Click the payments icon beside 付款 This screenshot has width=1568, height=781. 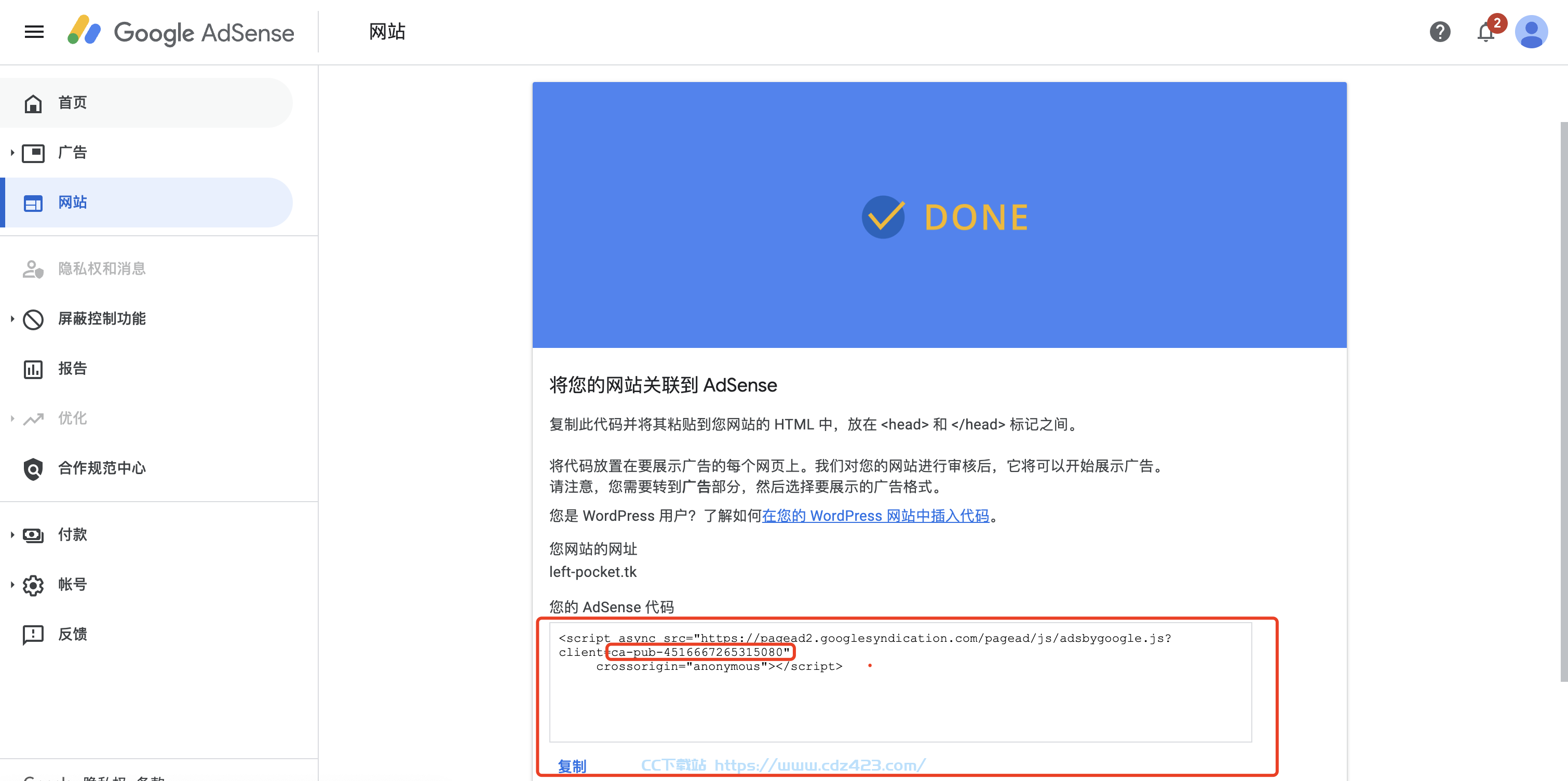(x=33, y=535)
